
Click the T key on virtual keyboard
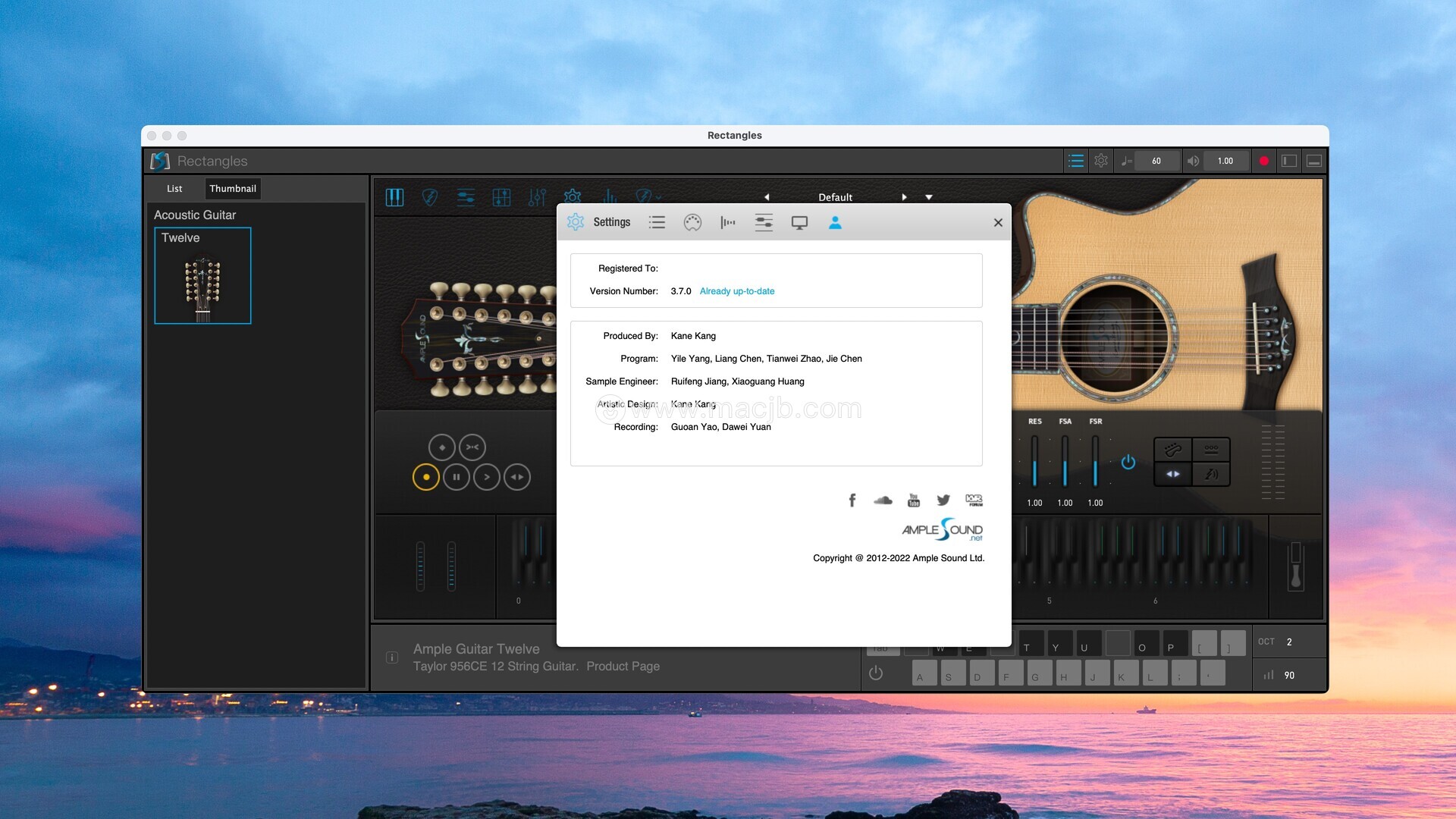pos(1031,644)
